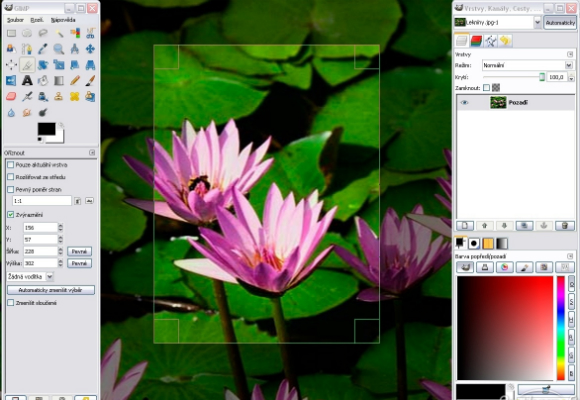The width and height of the screenshot is (580, 400).
Task: Click the foreground black color swatch
Action: 46,129
